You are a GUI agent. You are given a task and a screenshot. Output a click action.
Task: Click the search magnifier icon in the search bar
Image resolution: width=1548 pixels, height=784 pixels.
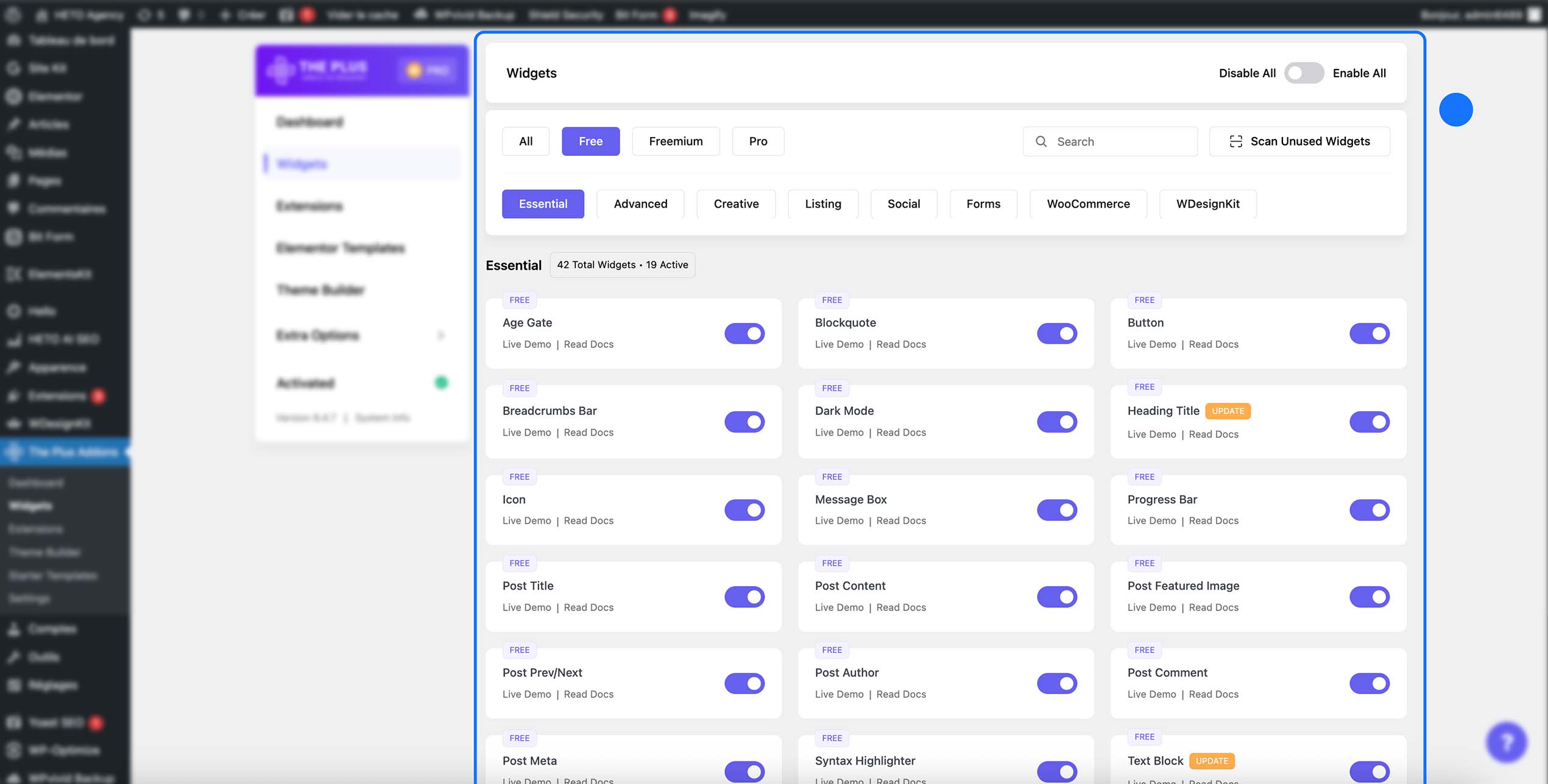point(1042,141)
